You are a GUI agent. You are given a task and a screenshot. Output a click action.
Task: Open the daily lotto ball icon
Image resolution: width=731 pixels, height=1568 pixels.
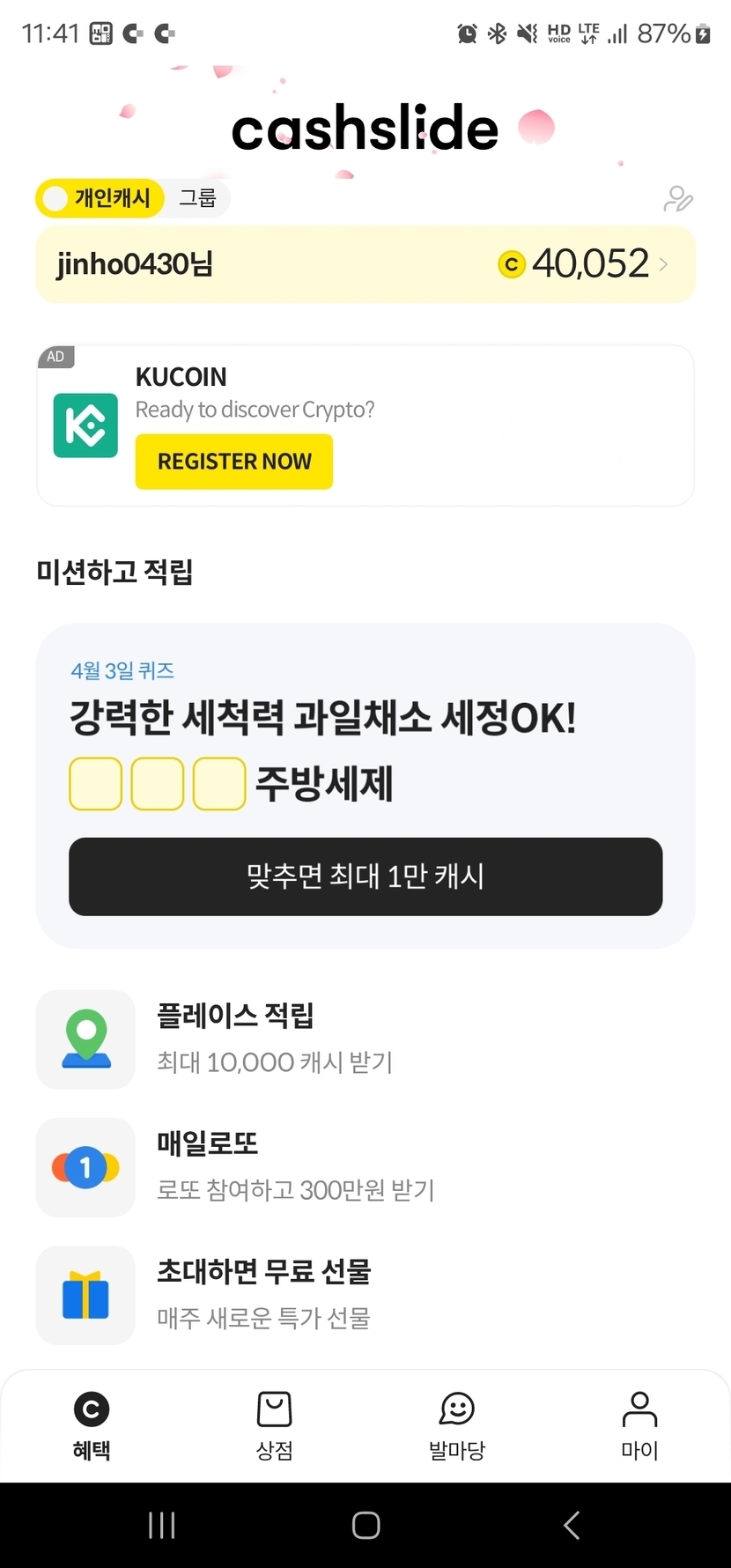(85, 1167)
